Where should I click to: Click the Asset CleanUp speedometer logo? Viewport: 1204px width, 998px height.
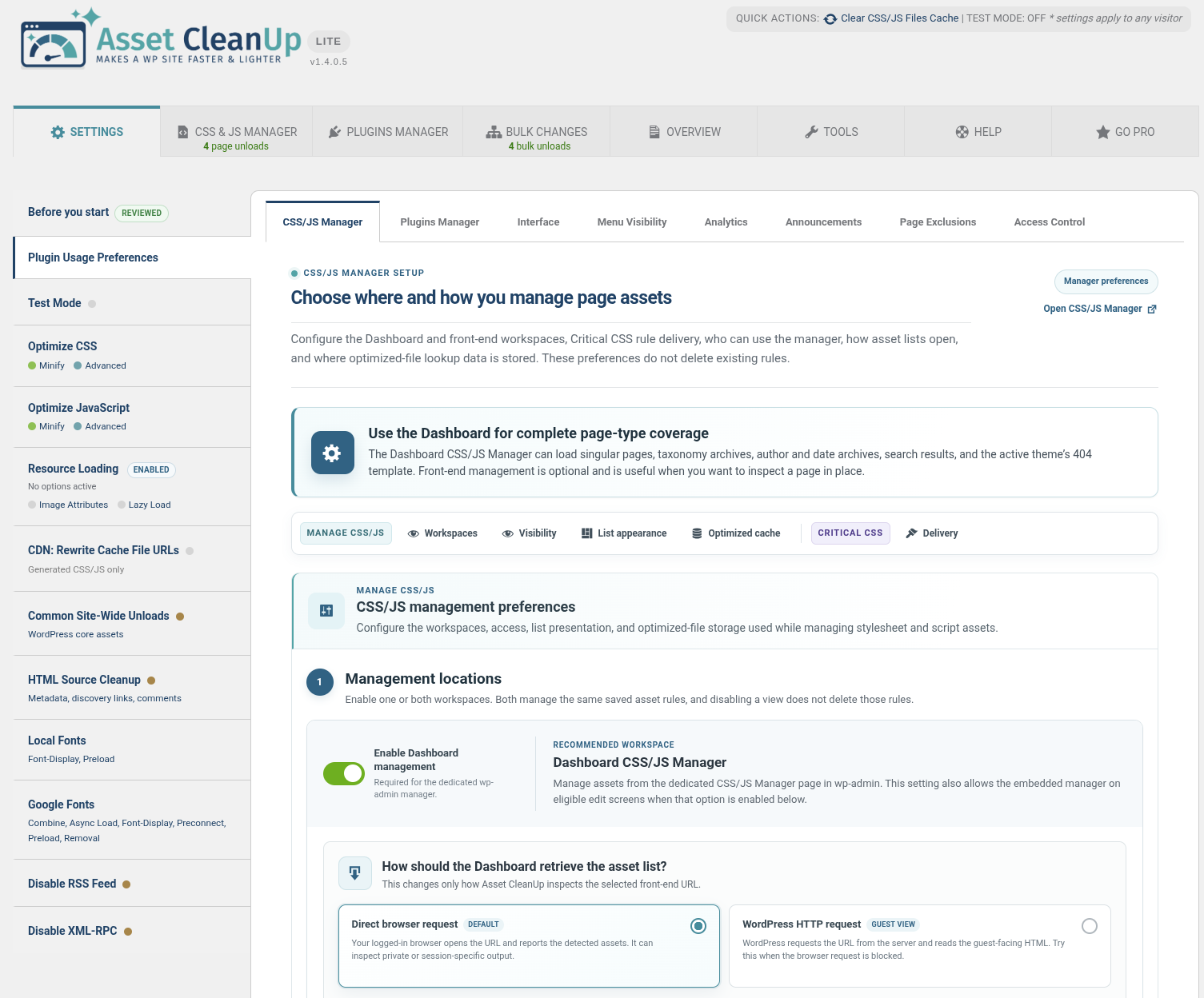(x=54, y=45)
